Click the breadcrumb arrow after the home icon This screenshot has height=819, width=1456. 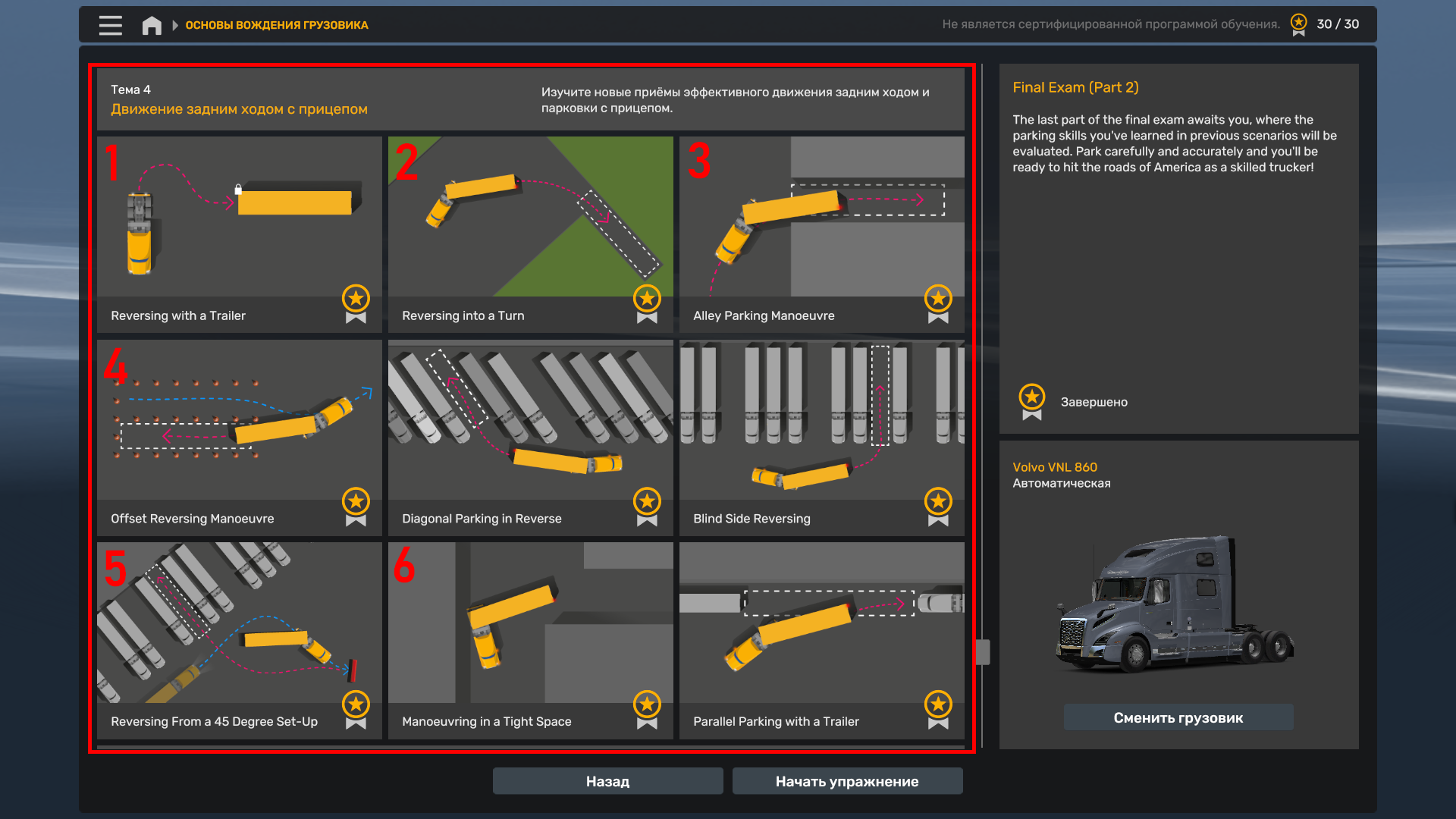pyautogui.click(x=175, y=25)
